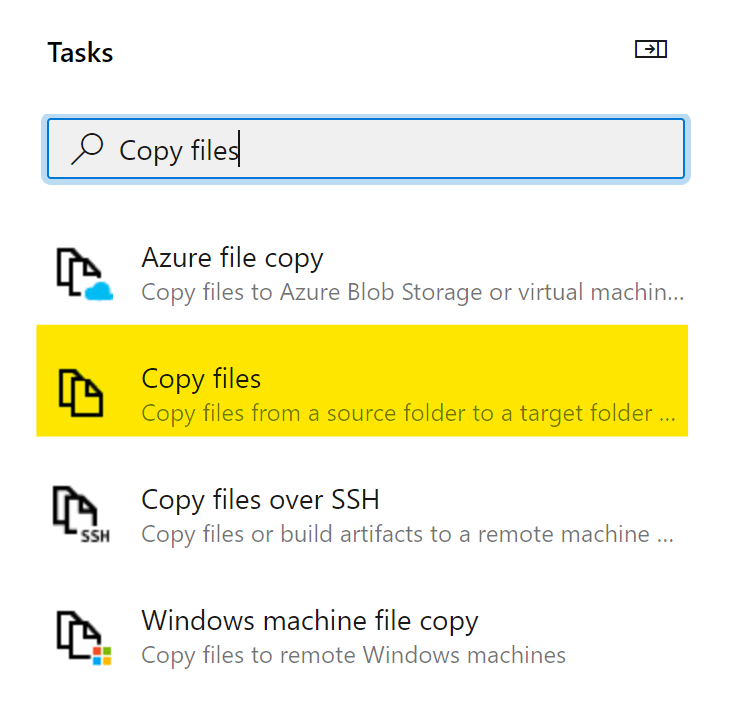Click the blue cloud badge on Azure icon
Image resolution: width=740 pixels, height=722 pixels.
(100, 290)
